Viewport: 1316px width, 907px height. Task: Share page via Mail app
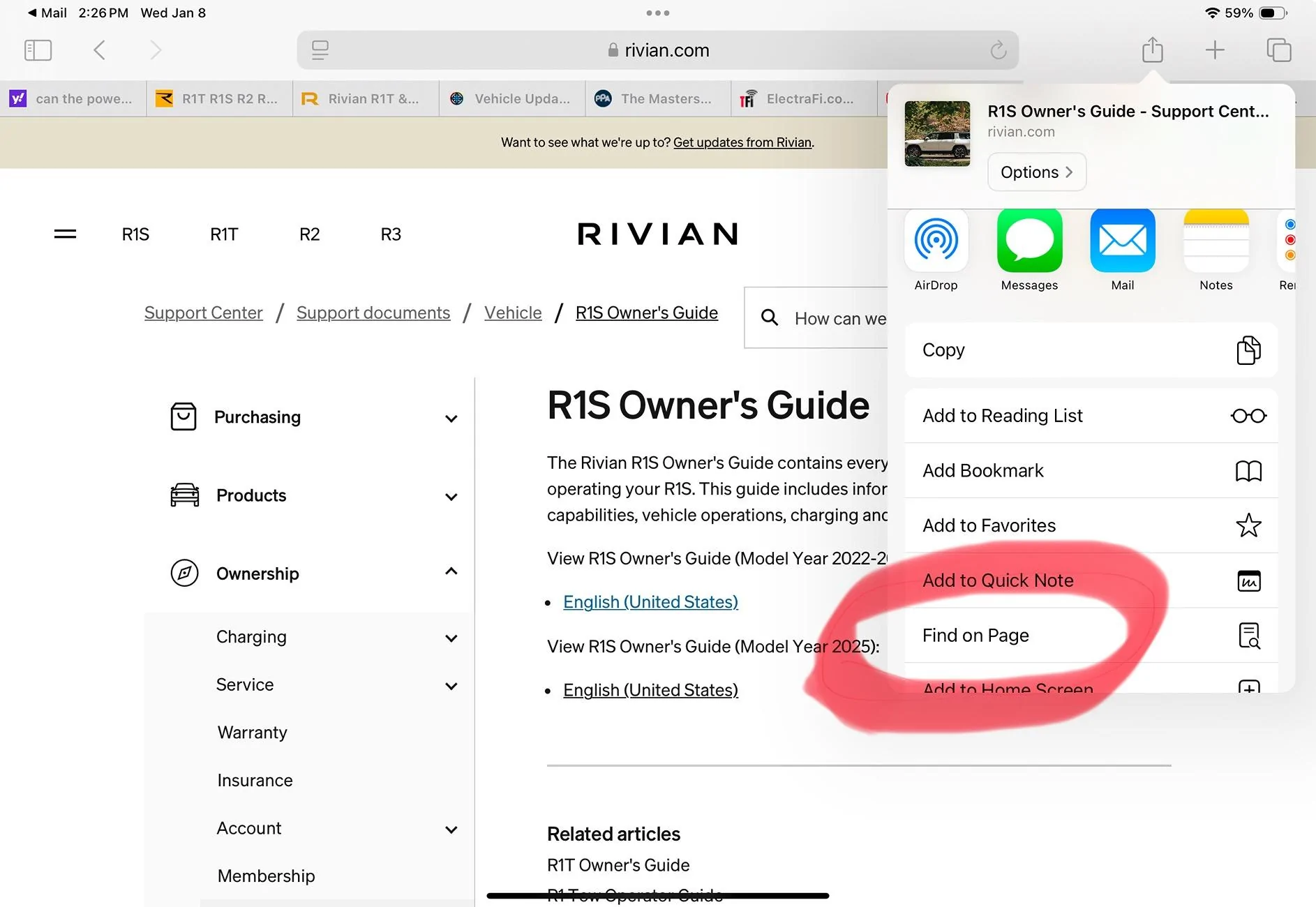pyautogui.click(x=1123, y=250)
